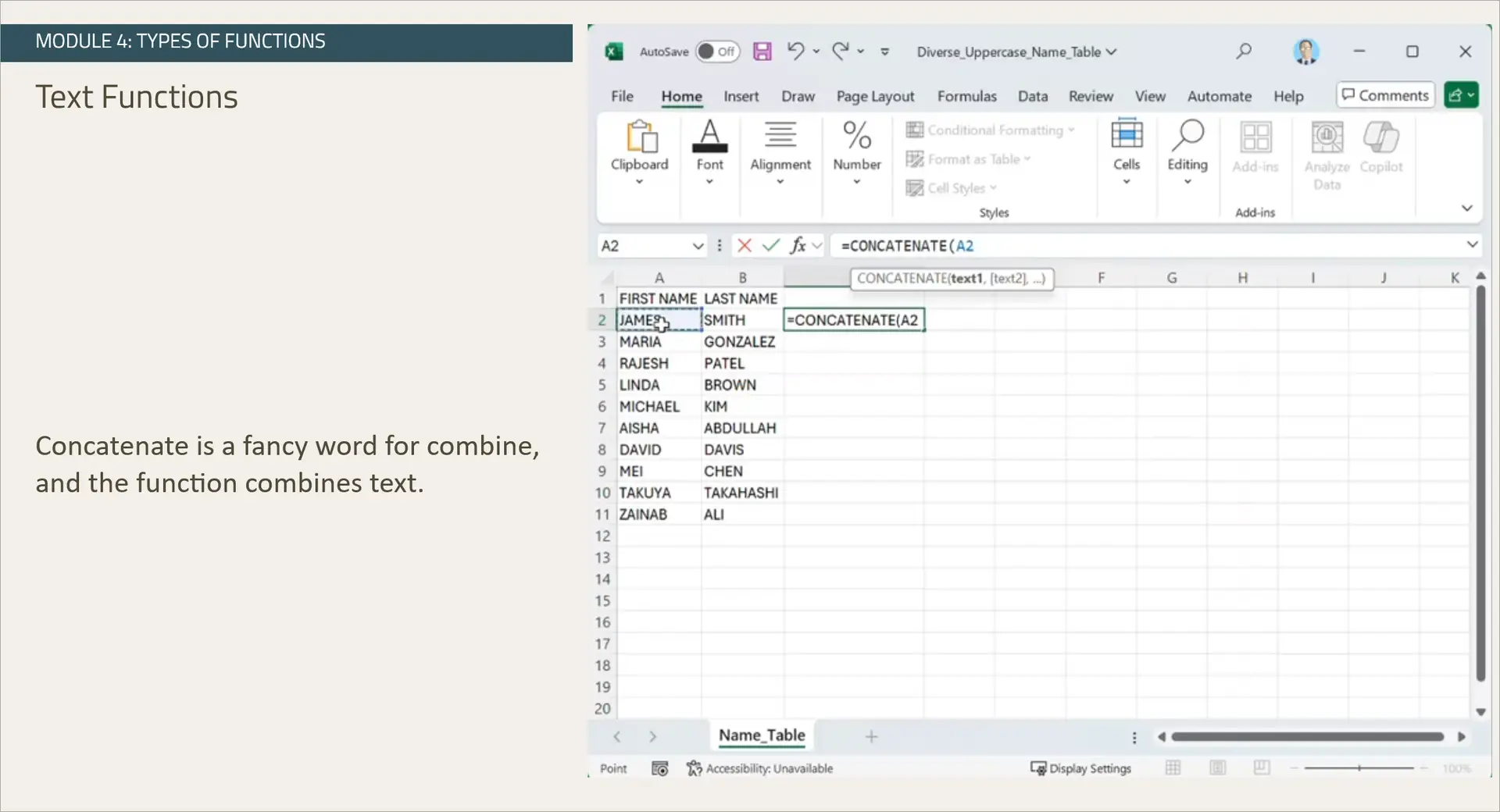Open the Conditional Formatting dropdown
The width and height of the screenshot is (1500, 812).
point(990,130)
